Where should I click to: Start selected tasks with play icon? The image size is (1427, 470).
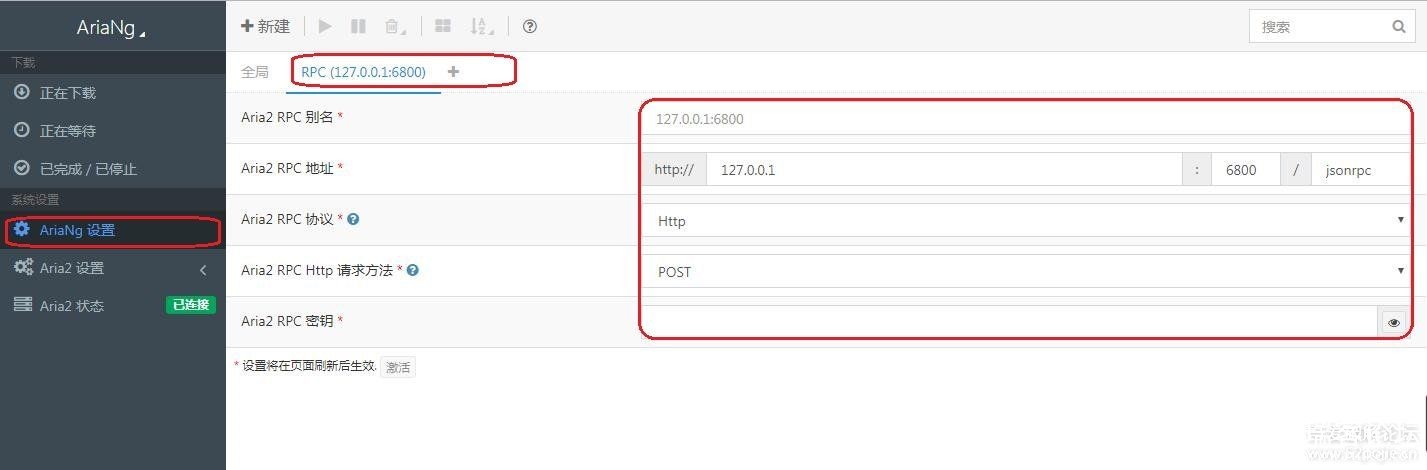[x=325, y=27]
